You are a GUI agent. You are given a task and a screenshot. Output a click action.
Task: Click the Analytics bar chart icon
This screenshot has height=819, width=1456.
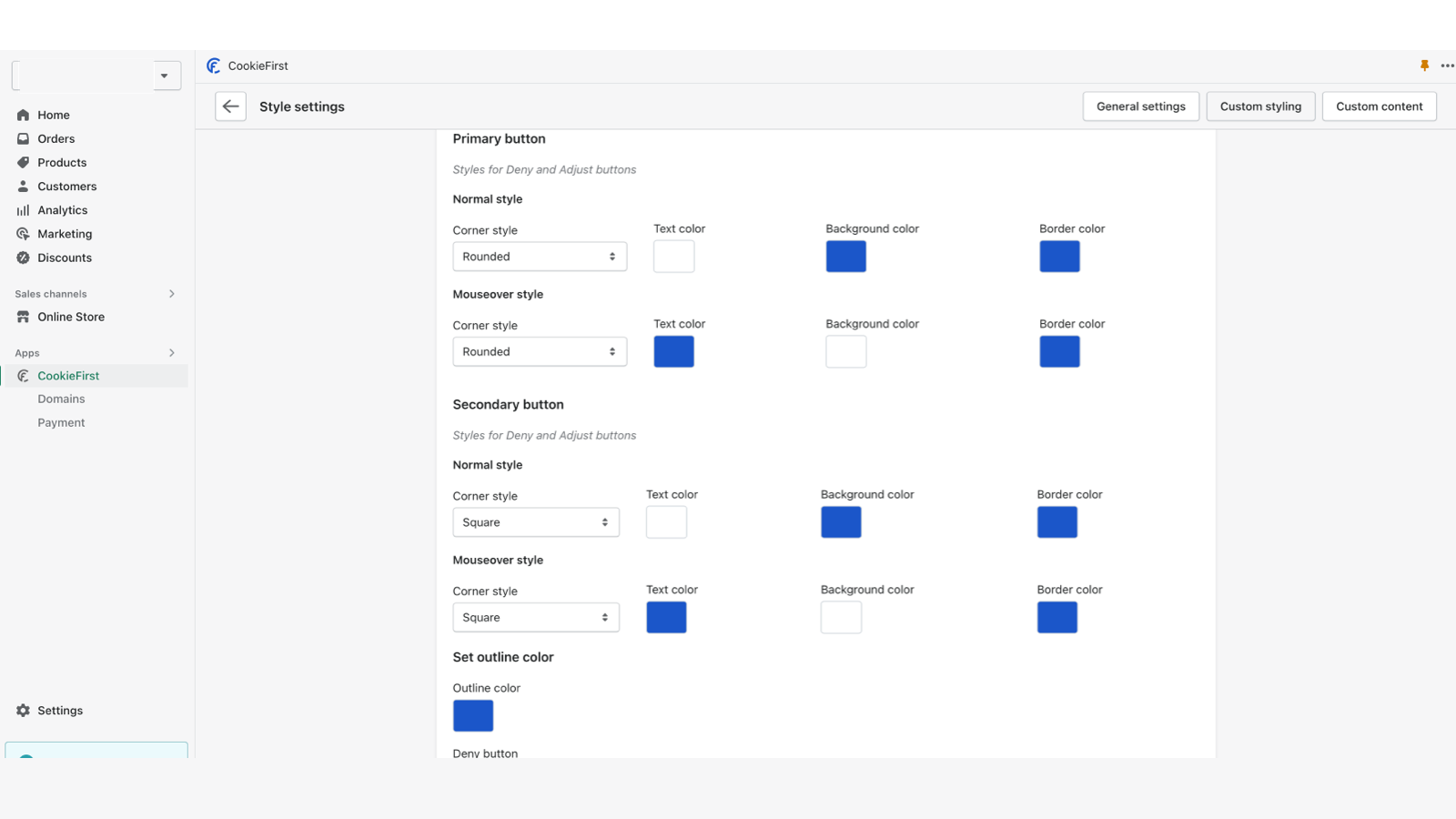pyautogui.click(x=23, y=210)
